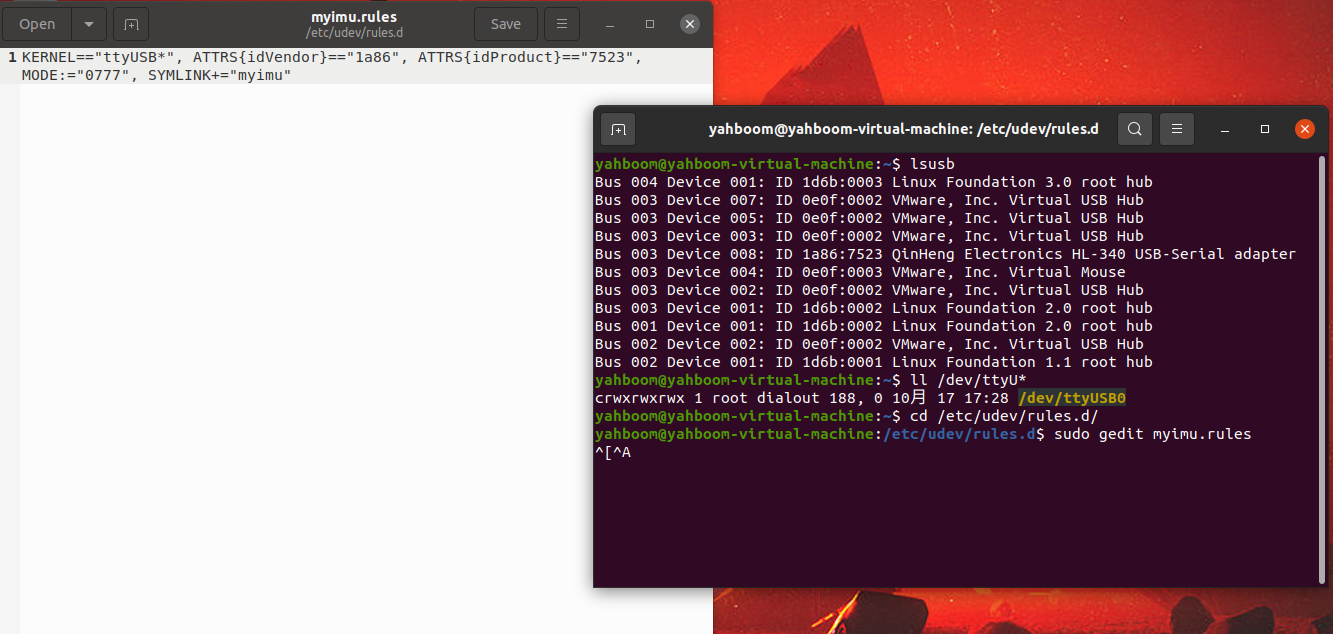Image resolution: width=1333 pixels, height=634 pixels.
Task: Create a new document tab in gedit
Action: coord(131,24)
